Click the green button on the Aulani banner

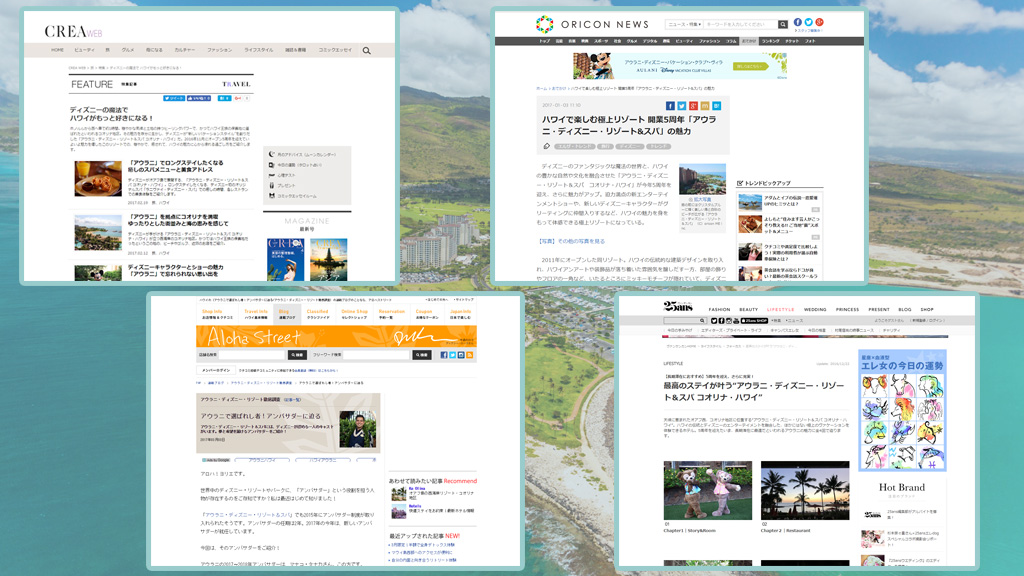(x=749, y=66)
